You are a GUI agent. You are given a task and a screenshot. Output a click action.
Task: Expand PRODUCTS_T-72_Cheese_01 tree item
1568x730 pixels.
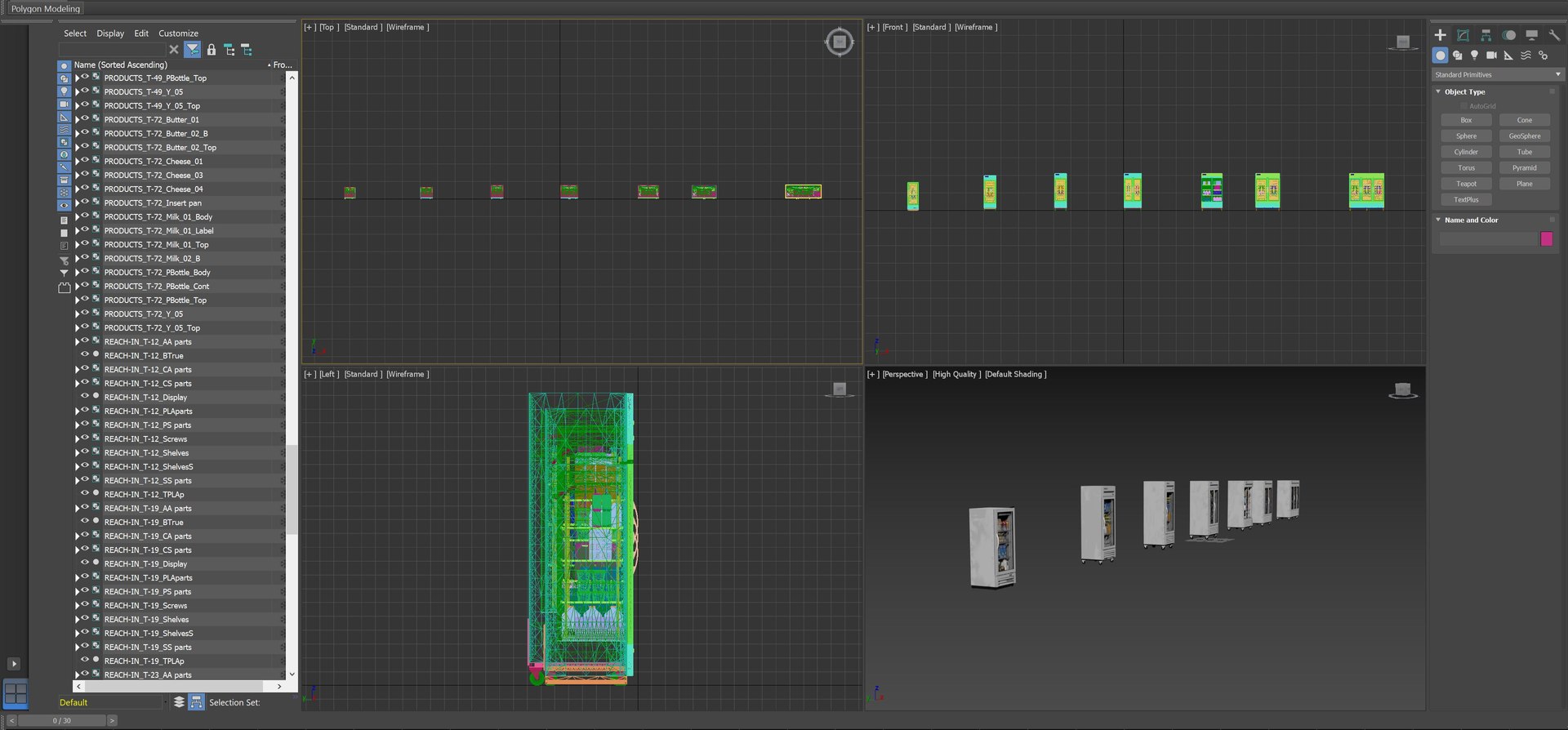coord(78,162)
